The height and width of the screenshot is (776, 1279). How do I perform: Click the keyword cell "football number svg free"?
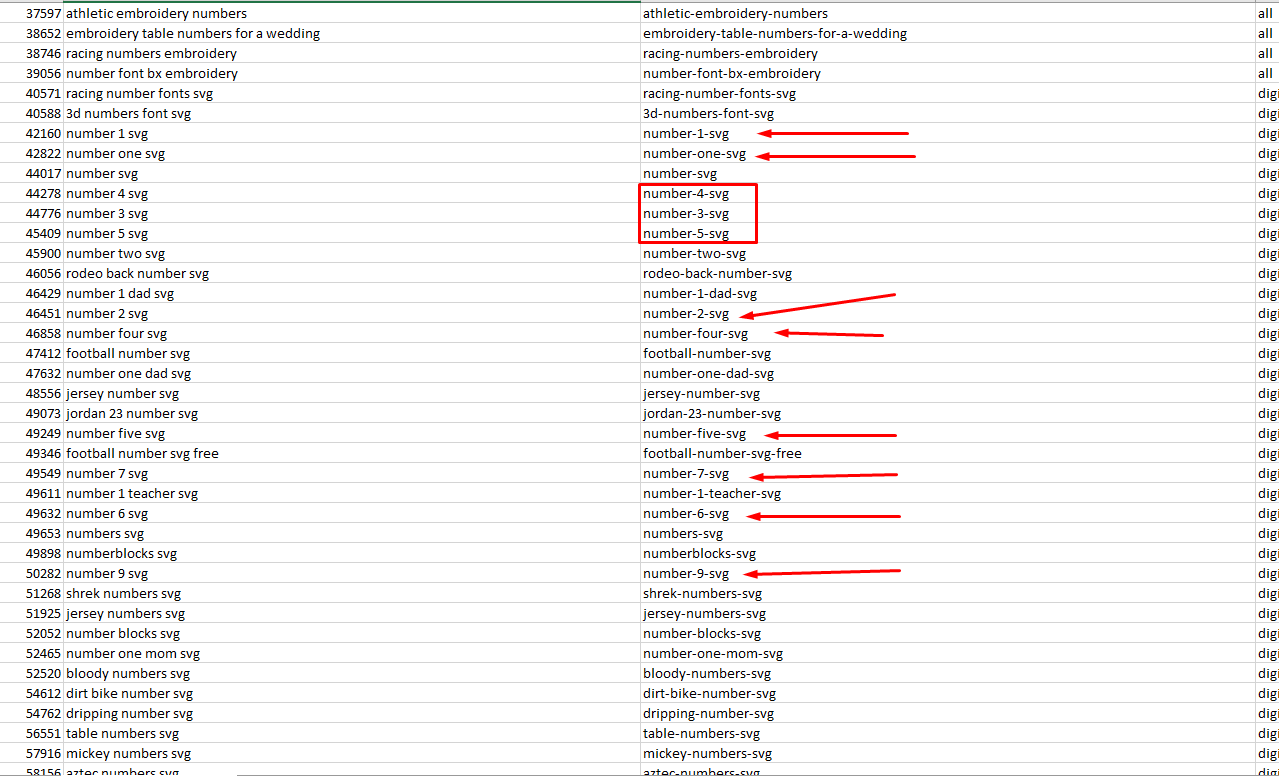pos(142,454)
